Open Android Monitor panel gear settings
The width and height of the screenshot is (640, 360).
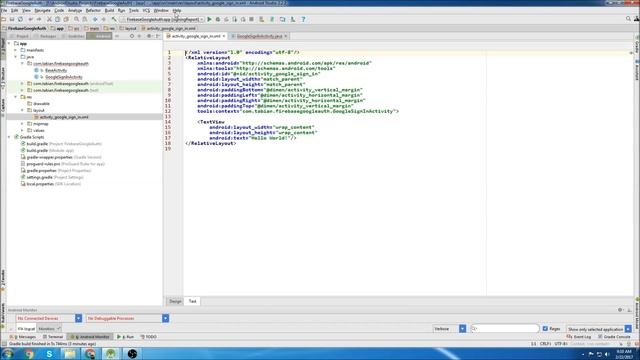pyautogui.click(x=620, y=310)
